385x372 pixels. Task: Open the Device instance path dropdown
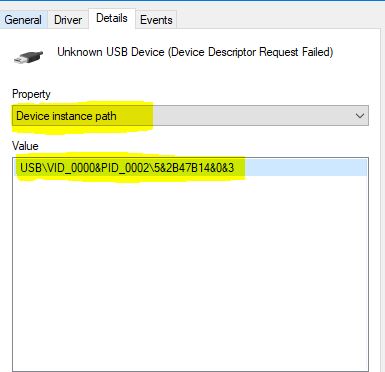[x=190, y=116]
